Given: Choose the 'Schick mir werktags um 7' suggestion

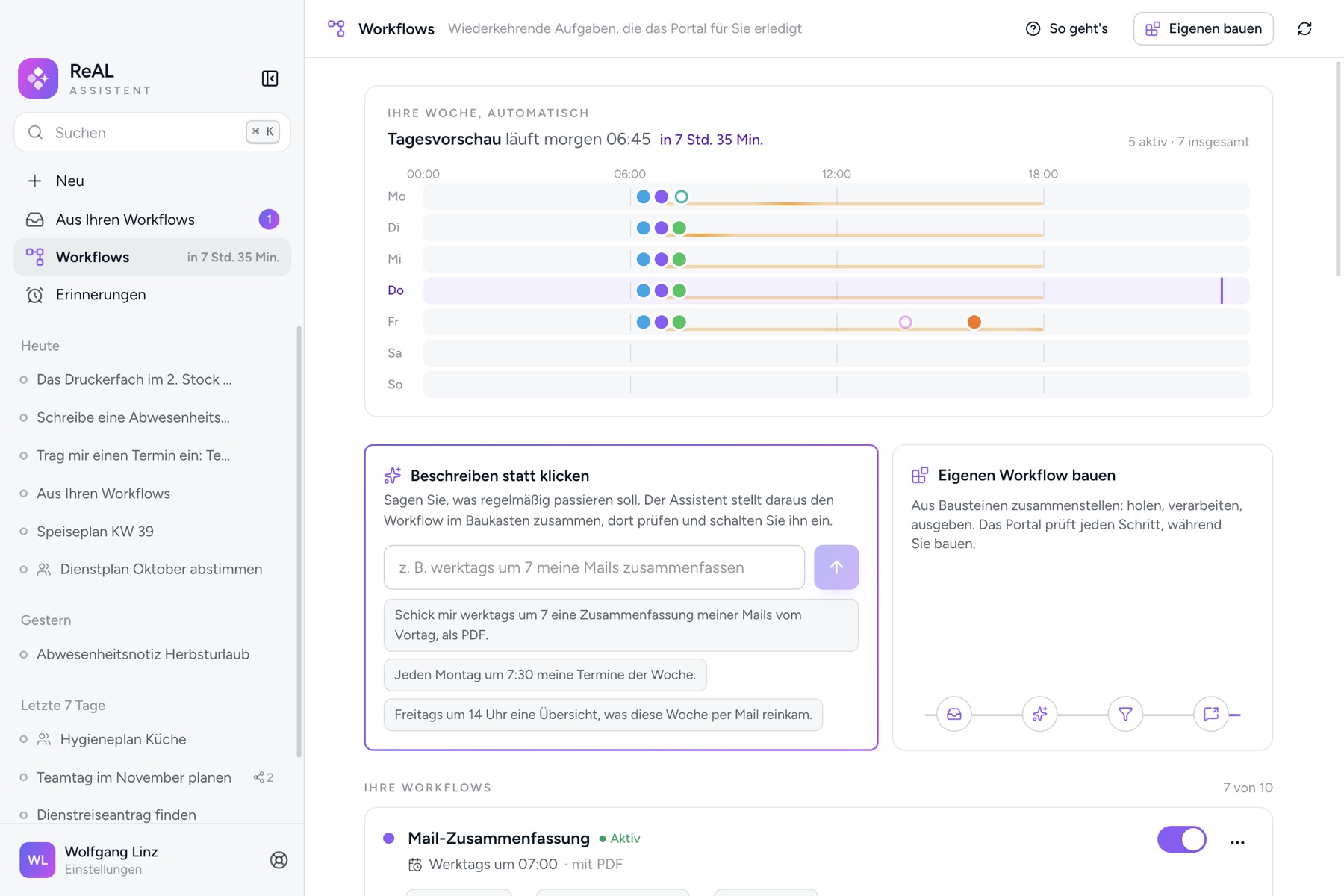Looking at the screenshot, I should pos(621,625).
